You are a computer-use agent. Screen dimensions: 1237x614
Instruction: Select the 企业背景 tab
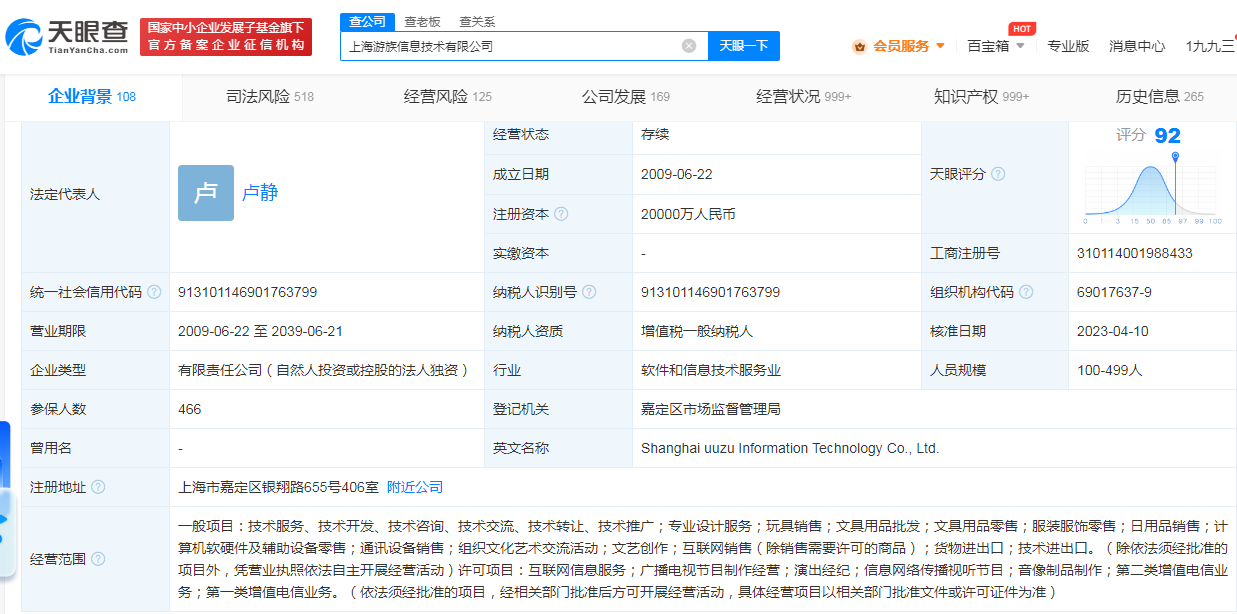point(92,97)
